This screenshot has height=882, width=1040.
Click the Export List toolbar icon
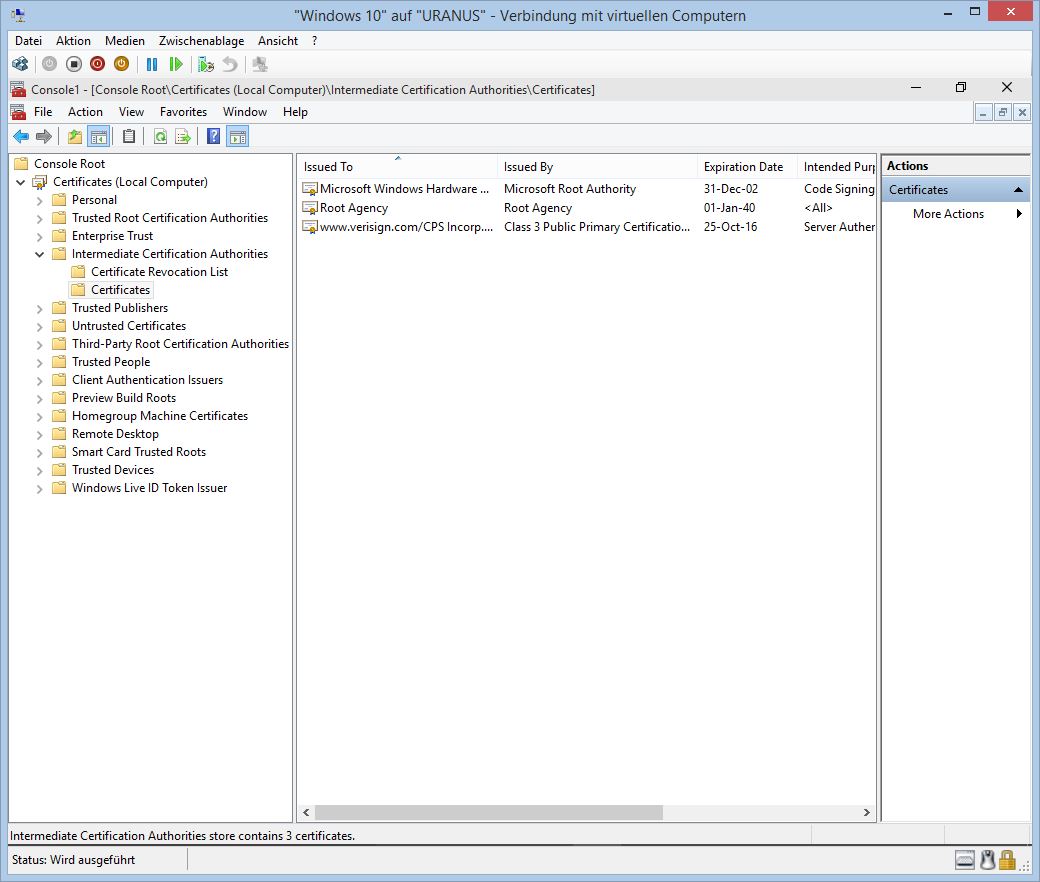[x=183, y=137]
